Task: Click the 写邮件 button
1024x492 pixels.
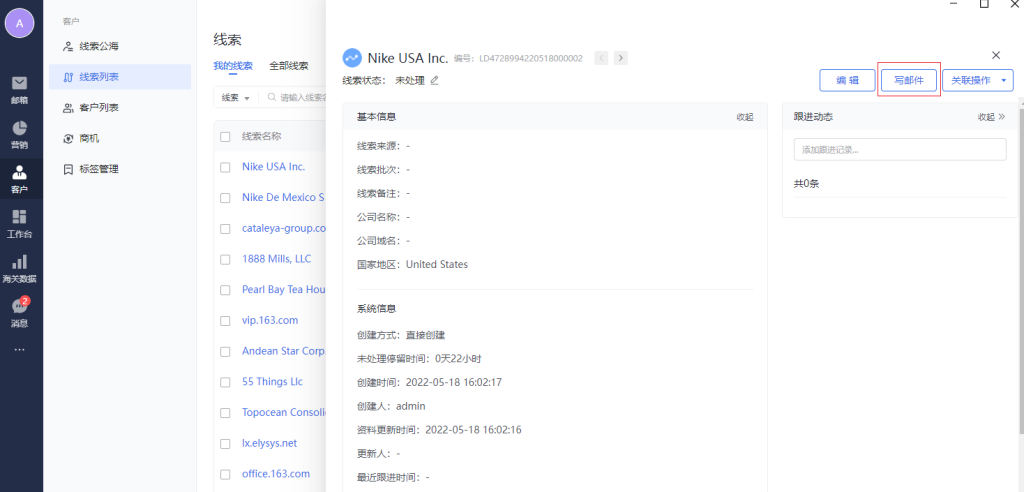Action: click(909, 81)
